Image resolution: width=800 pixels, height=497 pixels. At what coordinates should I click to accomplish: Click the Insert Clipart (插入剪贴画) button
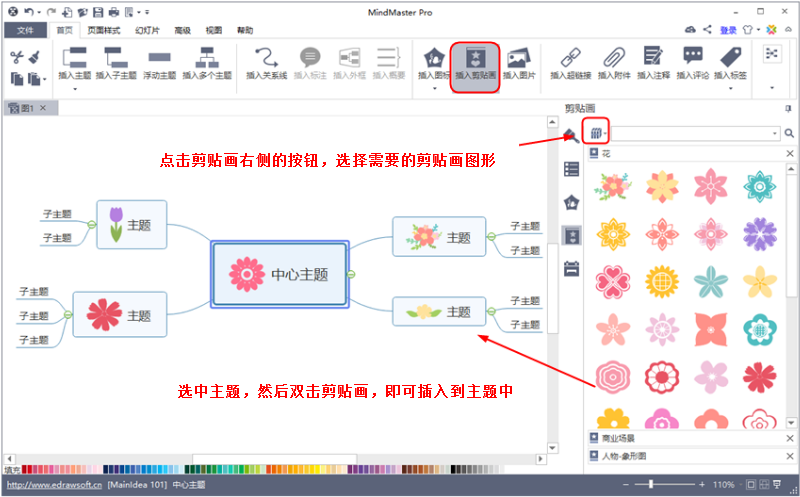tap(475, 67)
